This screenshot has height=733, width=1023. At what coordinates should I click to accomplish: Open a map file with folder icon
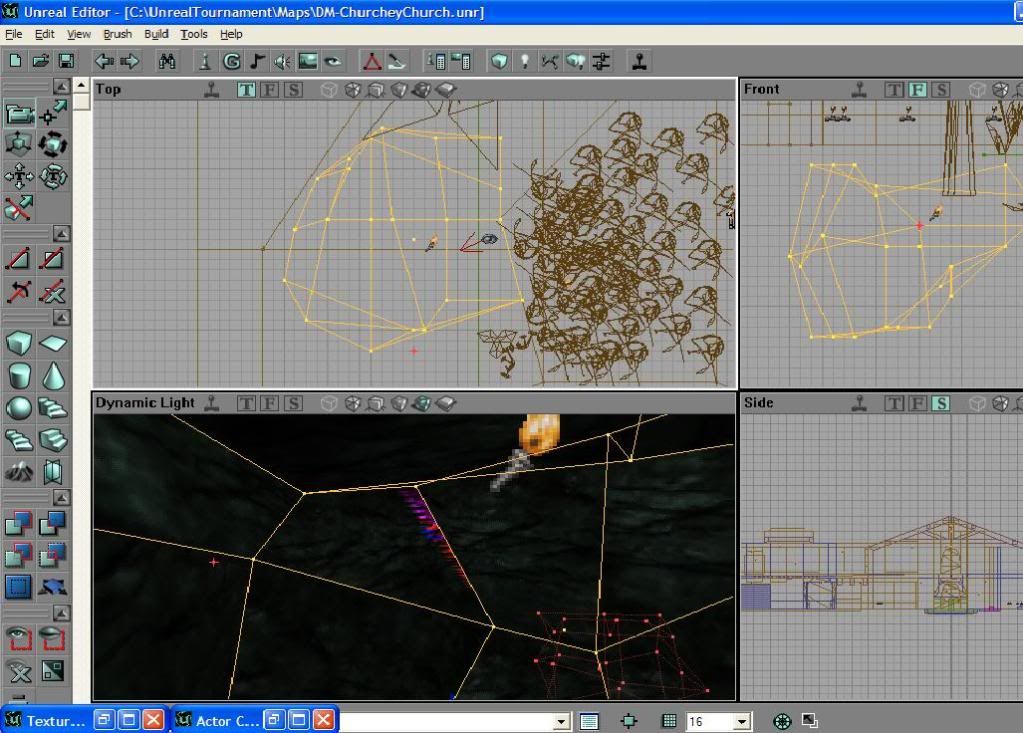40,61
